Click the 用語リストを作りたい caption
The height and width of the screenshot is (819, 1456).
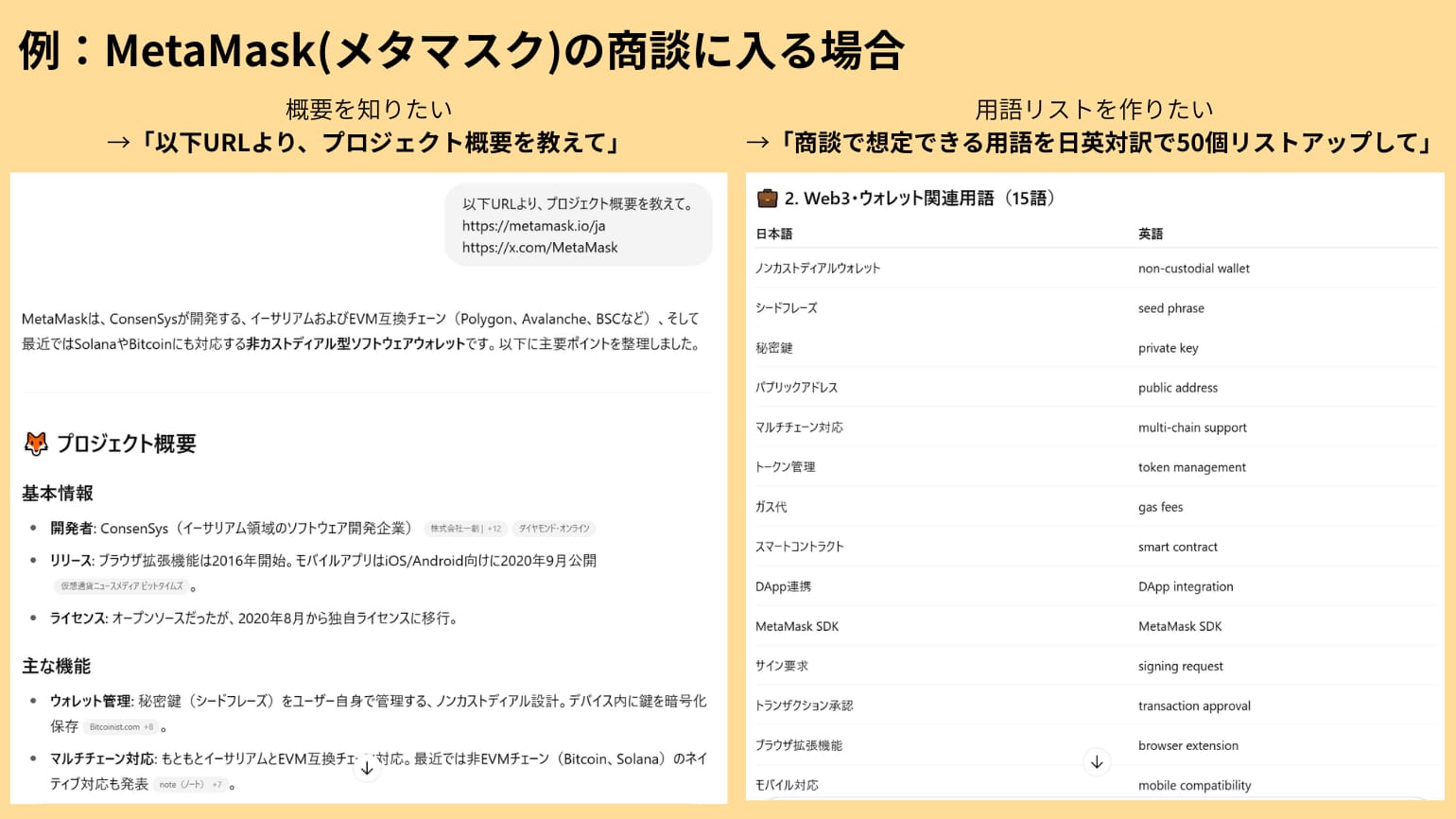pos(1094,110)
